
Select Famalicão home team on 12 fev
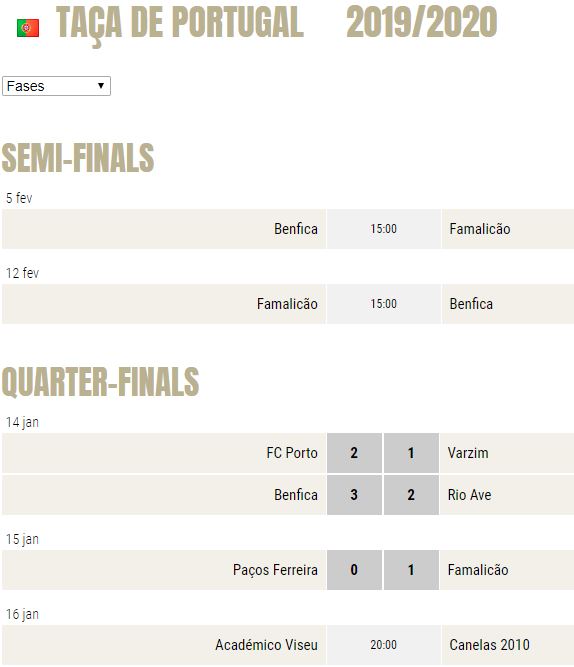(x=287, y=304)
